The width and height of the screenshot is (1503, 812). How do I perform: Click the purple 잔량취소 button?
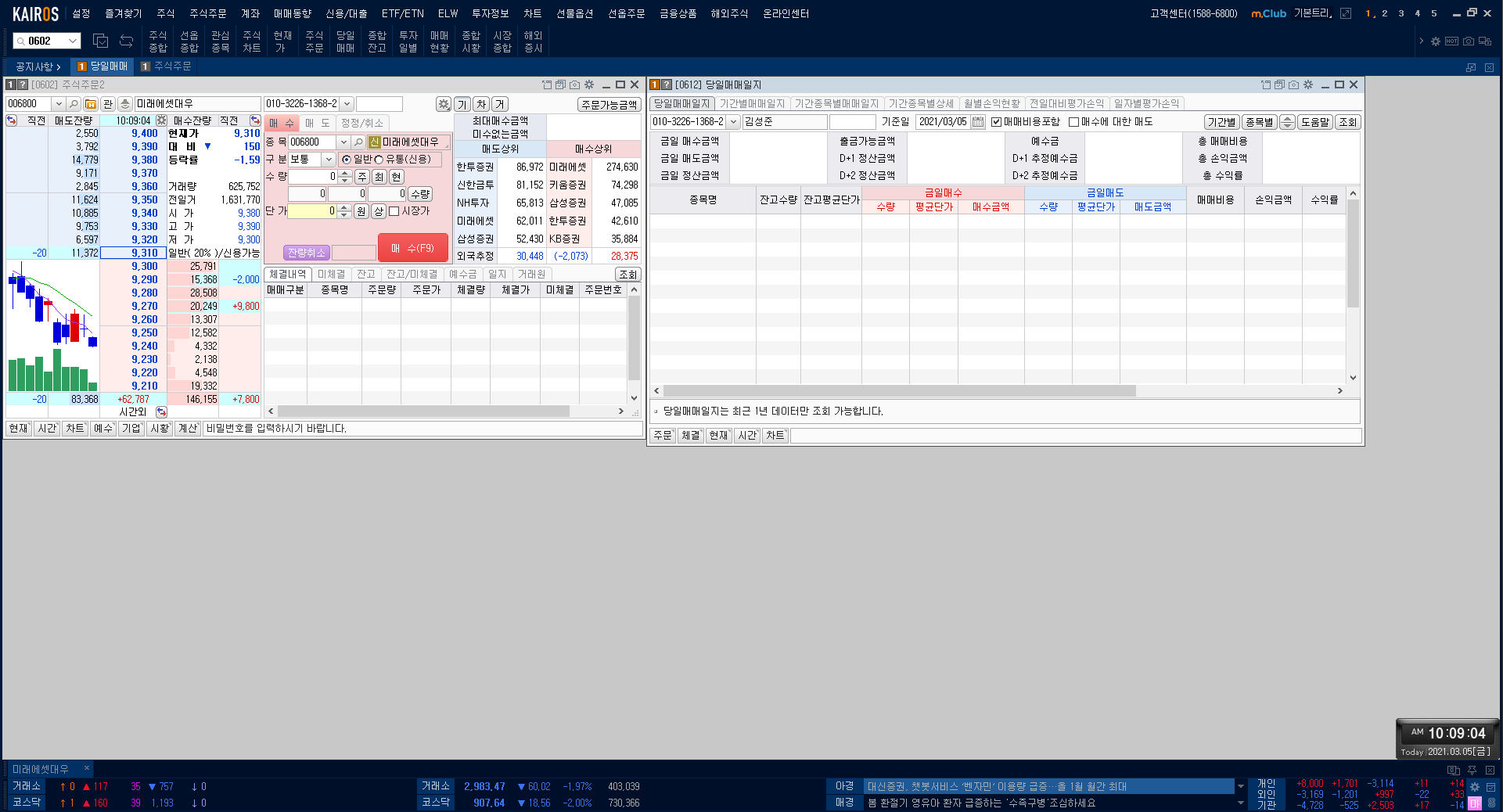(x=306, y=253)
